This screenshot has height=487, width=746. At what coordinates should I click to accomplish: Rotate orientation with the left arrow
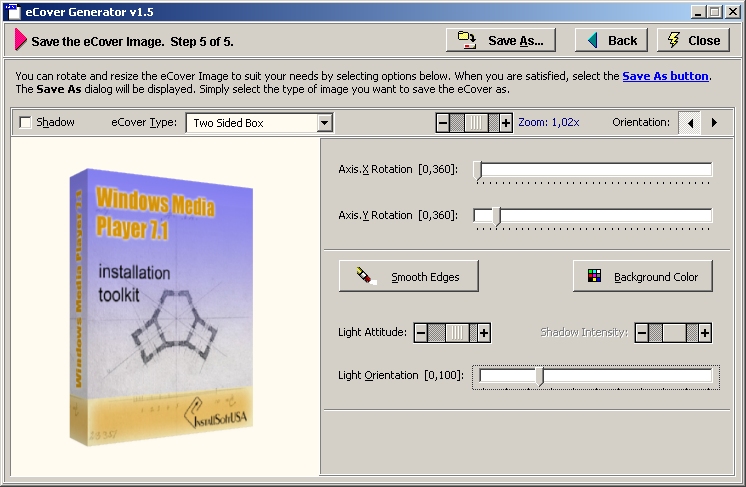(690, 123)
